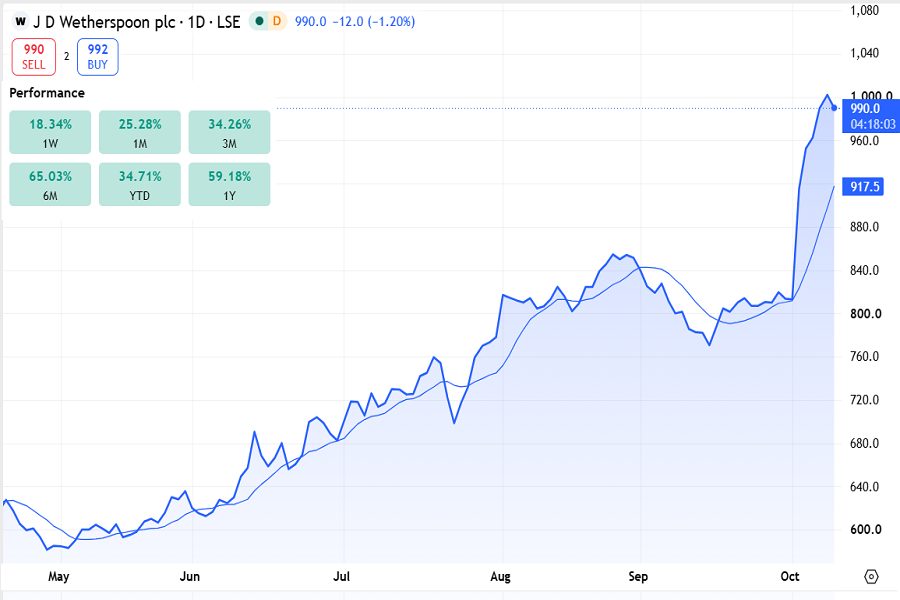Click the spread value 2 between Sell and Buy
This screenshot has width=900, height=600.
point(67,56)
